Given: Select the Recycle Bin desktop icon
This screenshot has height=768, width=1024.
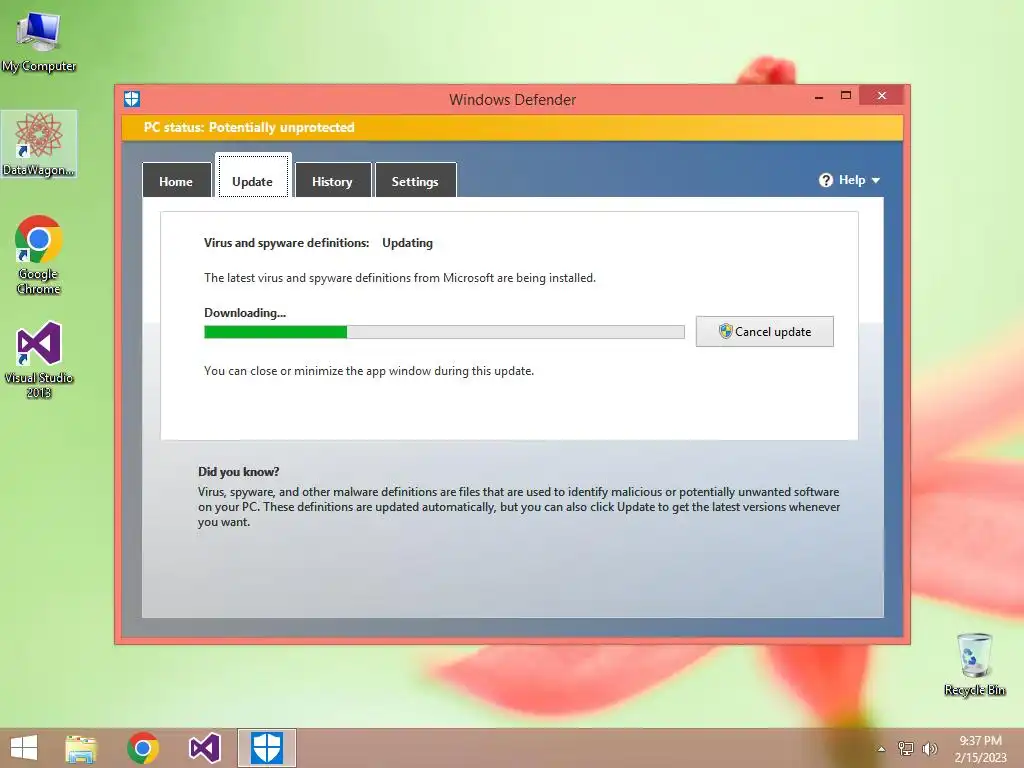Looking at the screenshot, I should point(974,664).
